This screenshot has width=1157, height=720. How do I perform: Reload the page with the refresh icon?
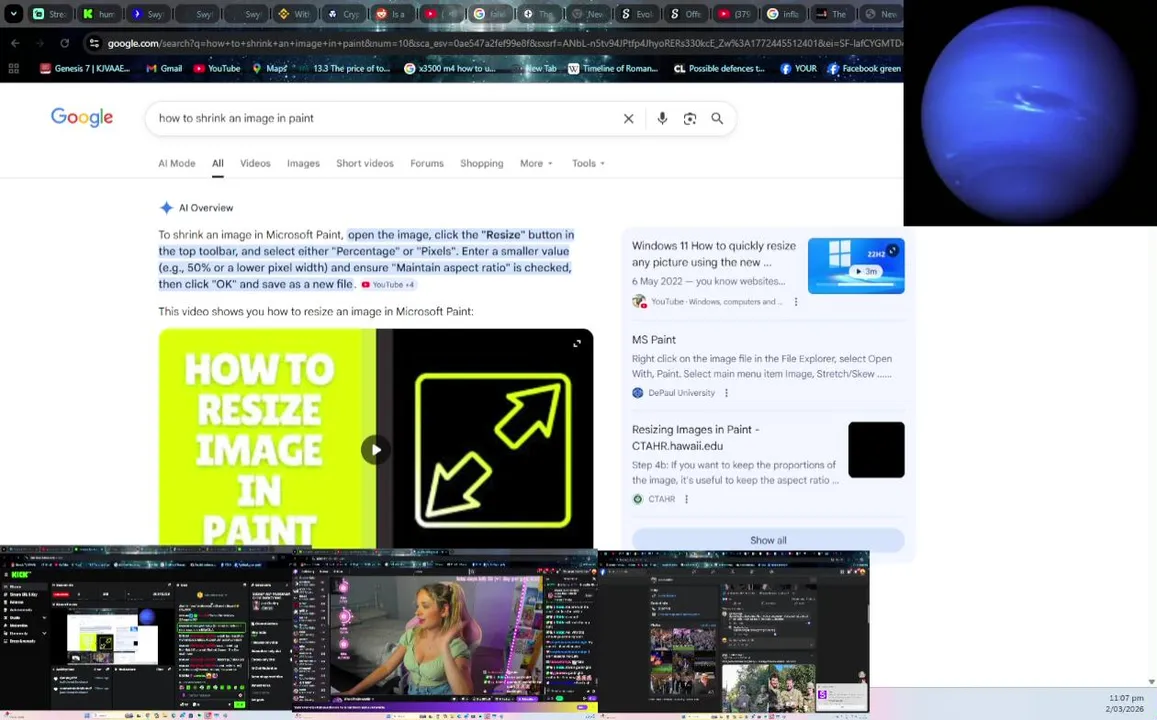pyautogui.click(x=64, y=44)
